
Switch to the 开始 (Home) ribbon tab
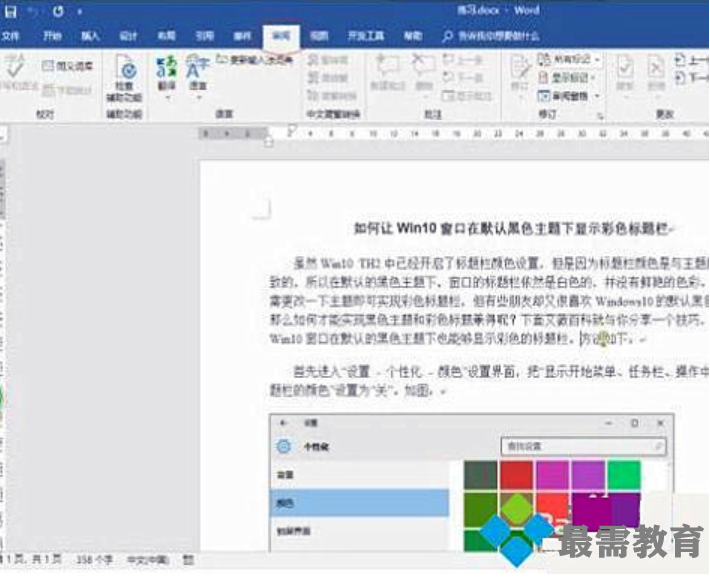click(52, 36)
